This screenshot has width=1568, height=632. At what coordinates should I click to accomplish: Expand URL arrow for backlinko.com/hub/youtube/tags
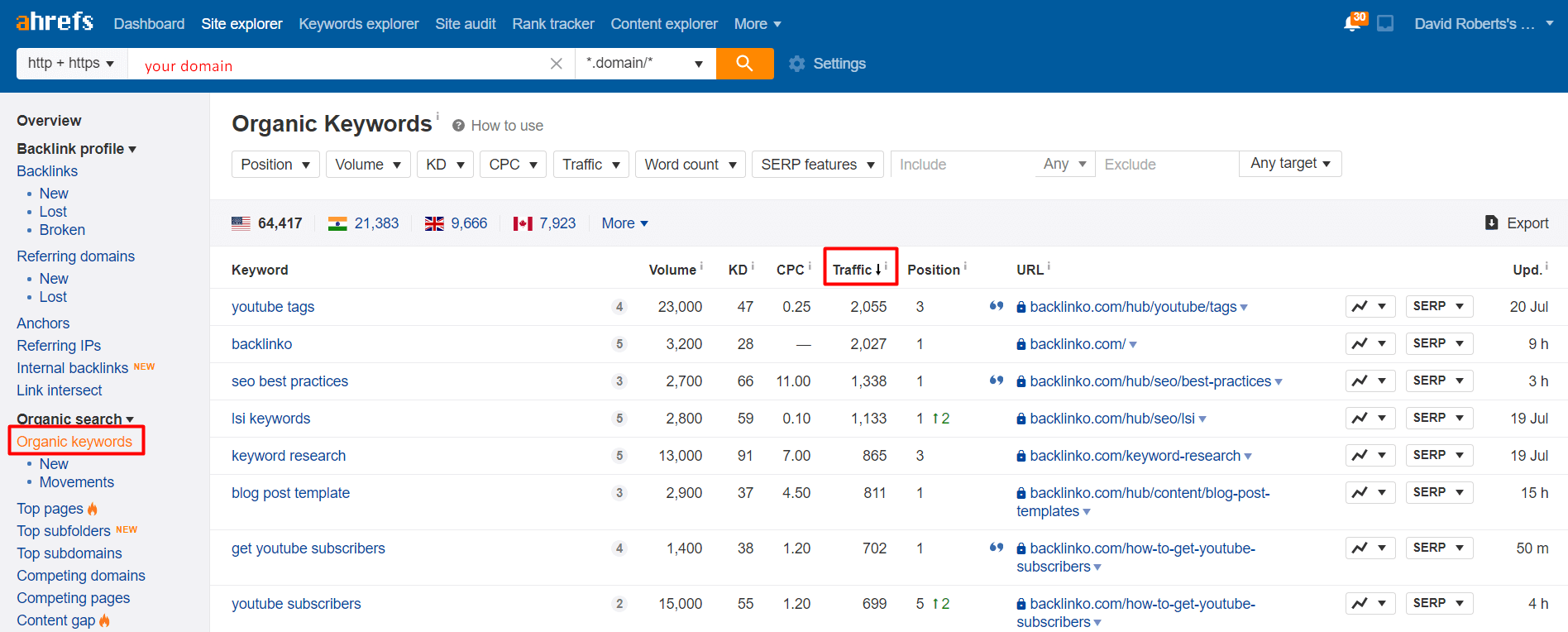point(1244,308)
